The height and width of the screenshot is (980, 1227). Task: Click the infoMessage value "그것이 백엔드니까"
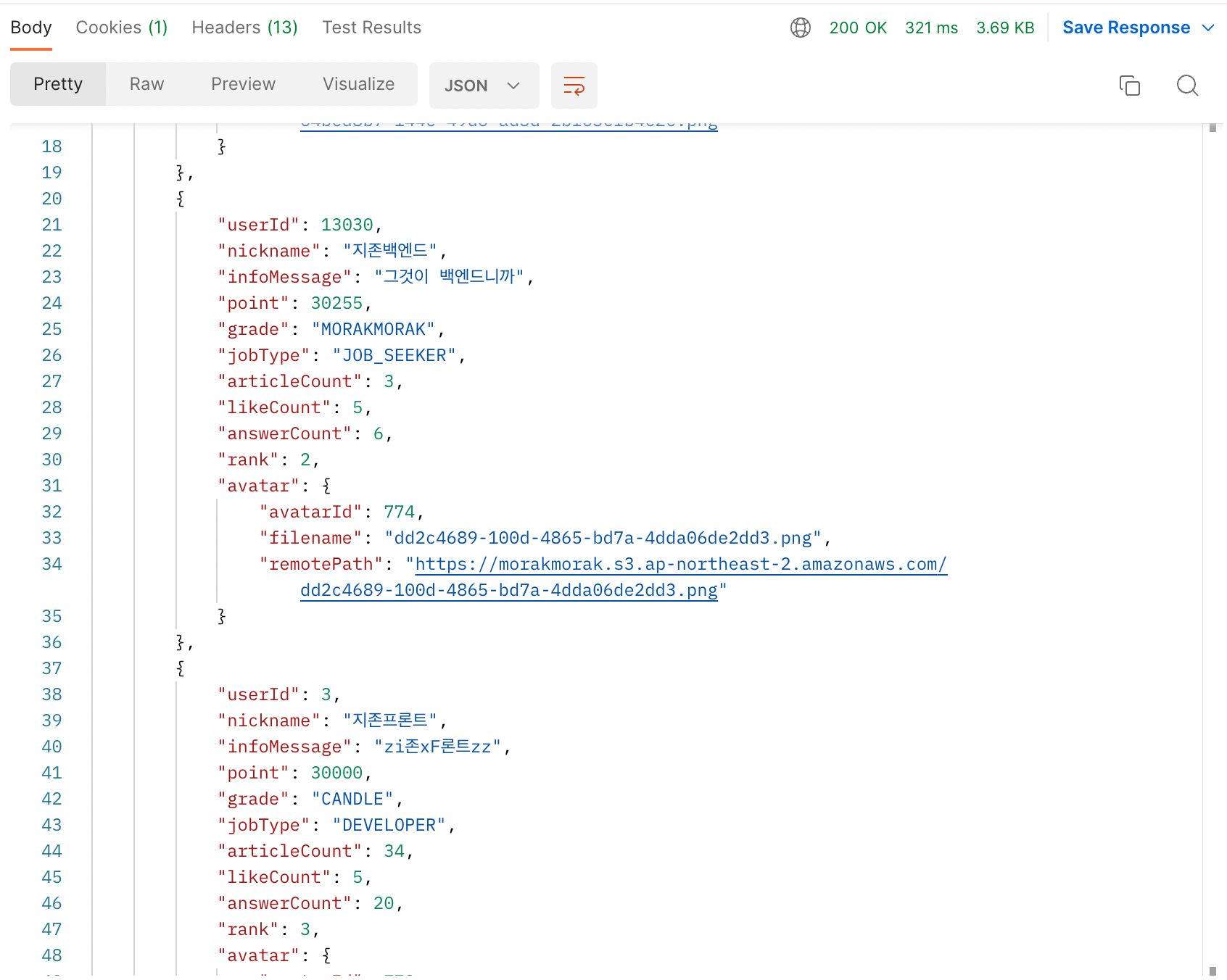tap(449, 277)
